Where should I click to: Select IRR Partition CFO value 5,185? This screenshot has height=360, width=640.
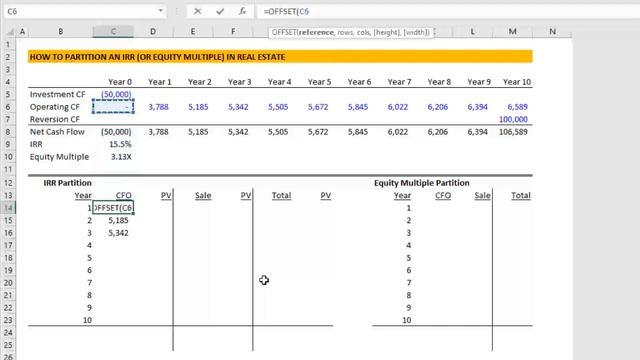coord(118,220)
